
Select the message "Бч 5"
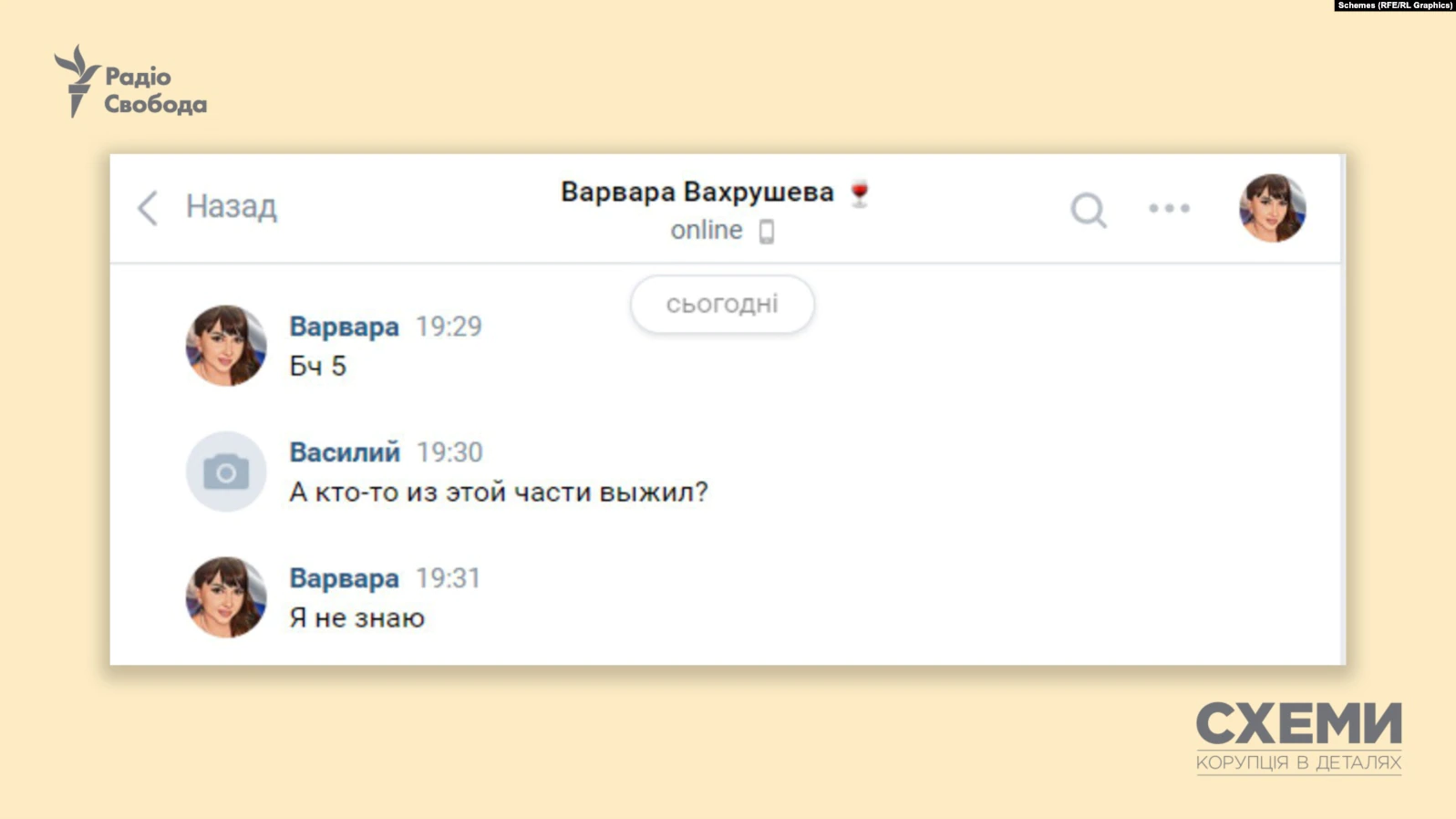317,367
